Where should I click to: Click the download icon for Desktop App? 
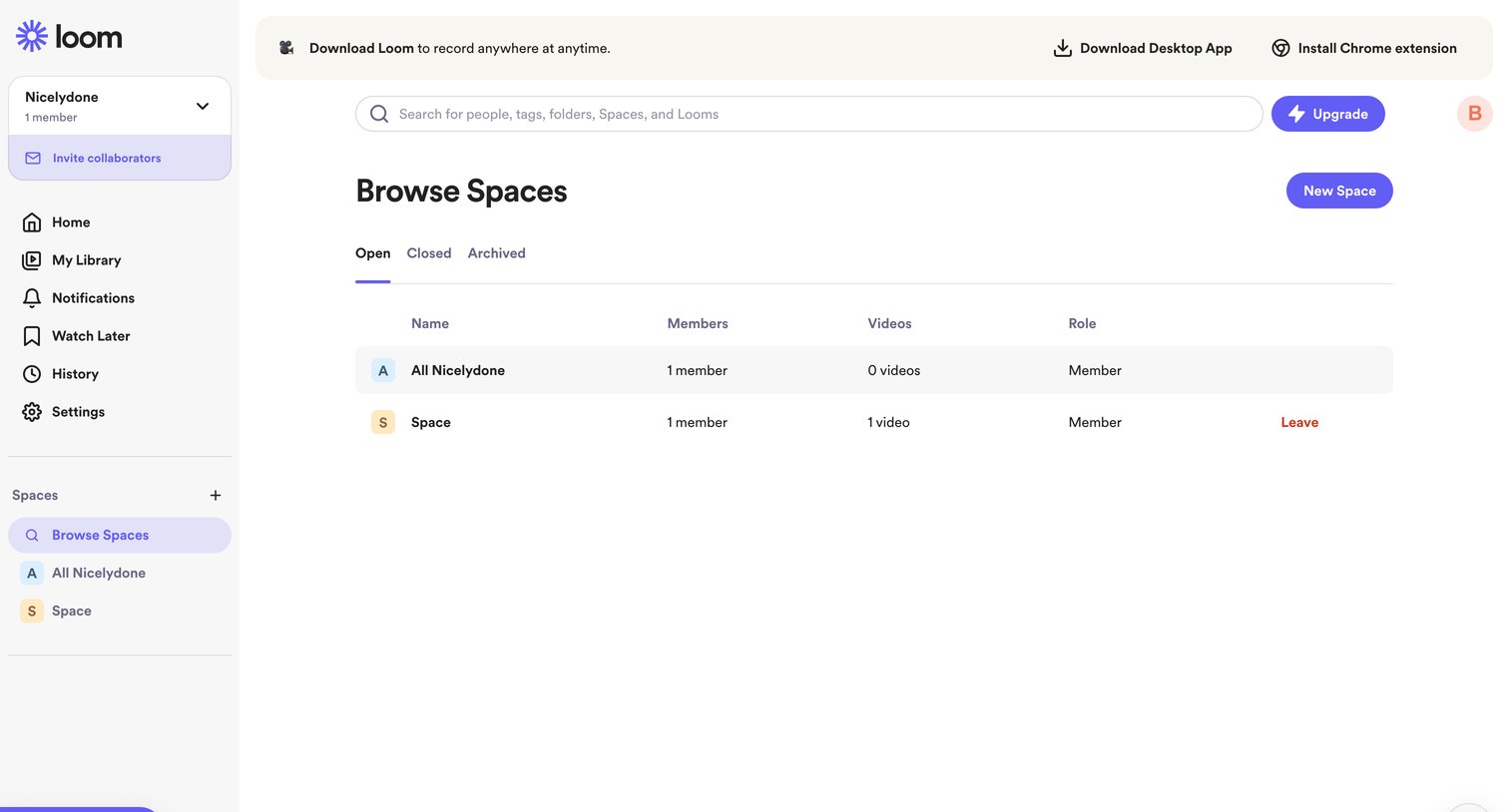pos(1063,48)
